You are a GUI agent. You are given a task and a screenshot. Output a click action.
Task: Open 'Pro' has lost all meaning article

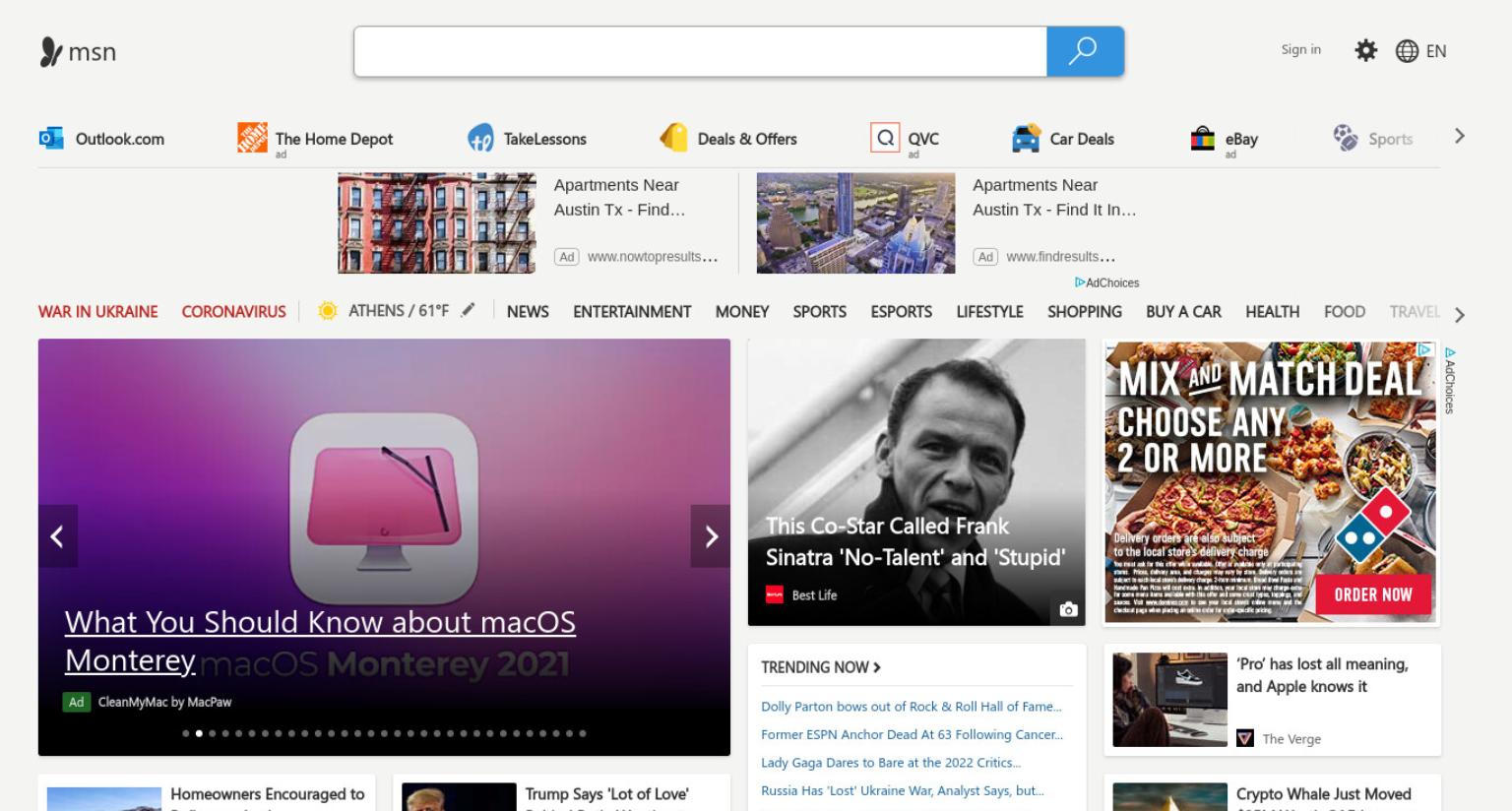coord(1322,675)
